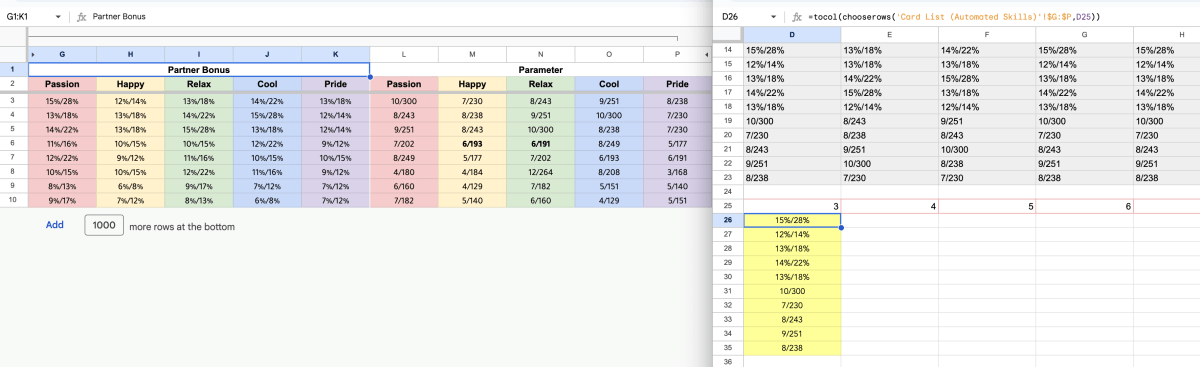Select row header 10 in left sheet
The width and height of the screenshot is (1200, 367).
point(14,200)
